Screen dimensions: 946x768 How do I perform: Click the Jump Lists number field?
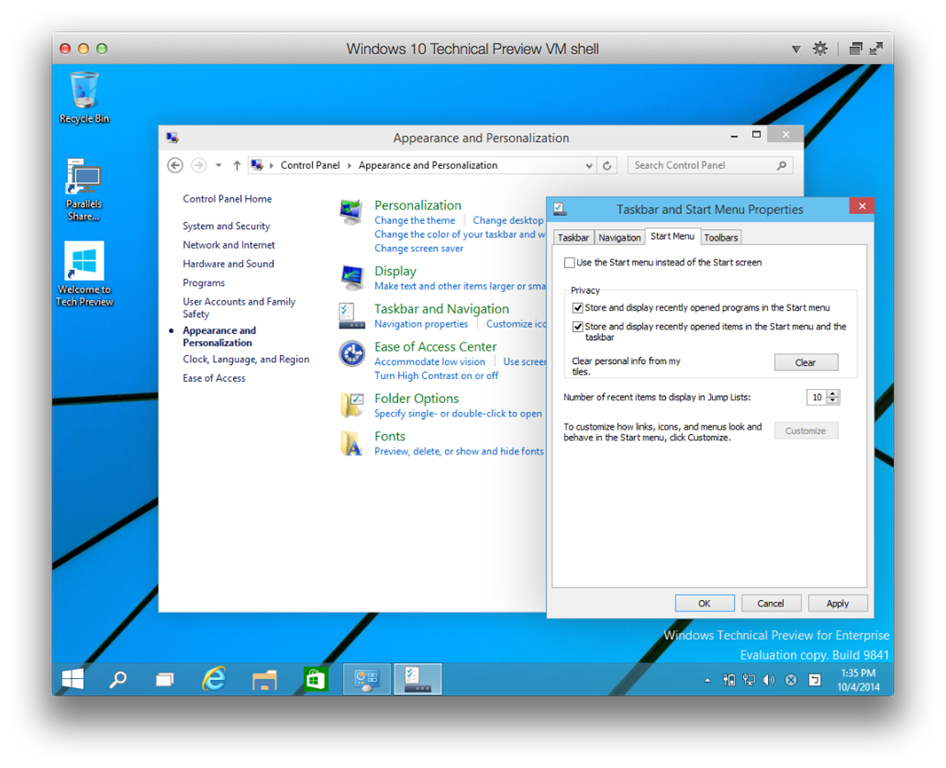[817, 397]
